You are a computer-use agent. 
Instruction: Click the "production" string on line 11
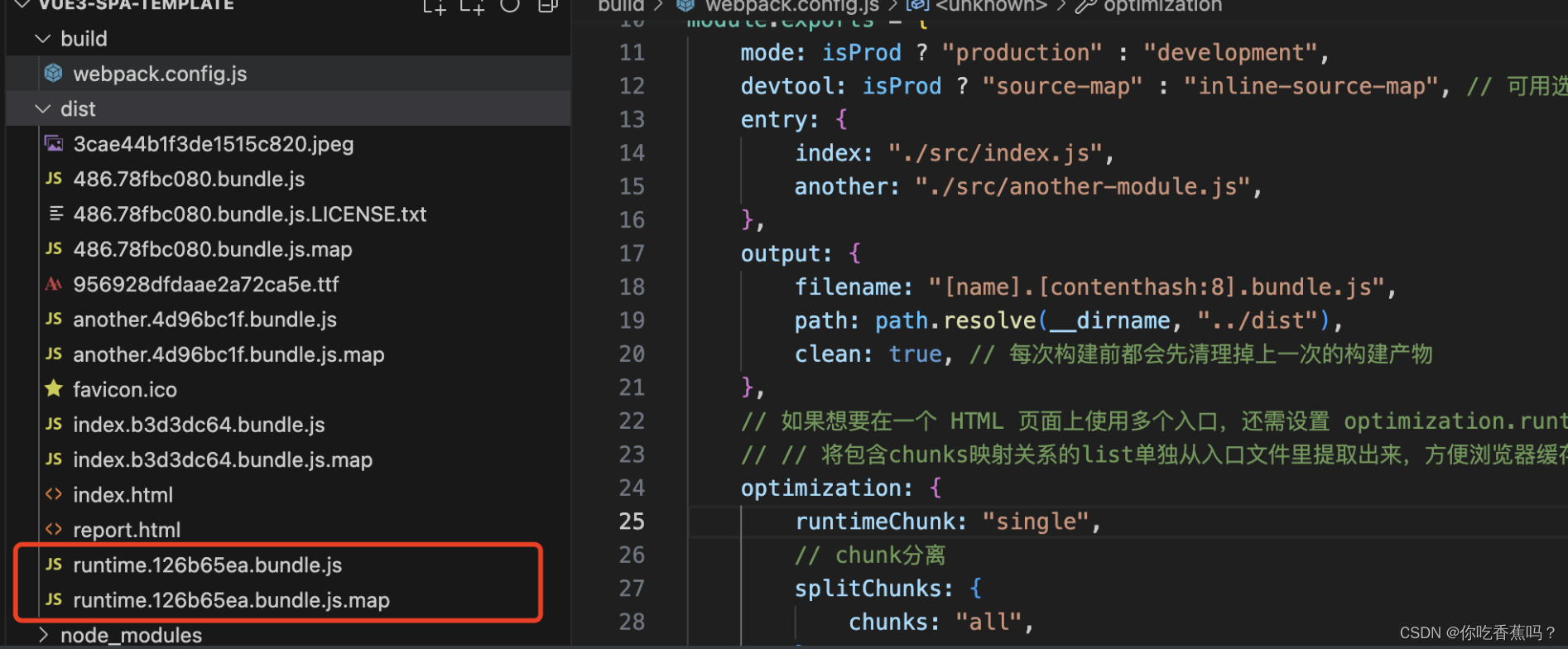[x=1022, y=53]
